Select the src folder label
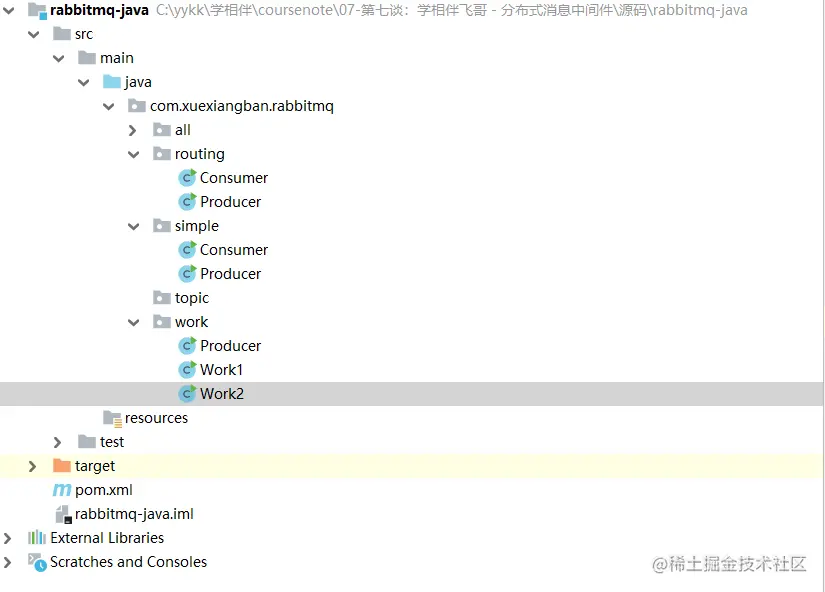 coord(84,34)
